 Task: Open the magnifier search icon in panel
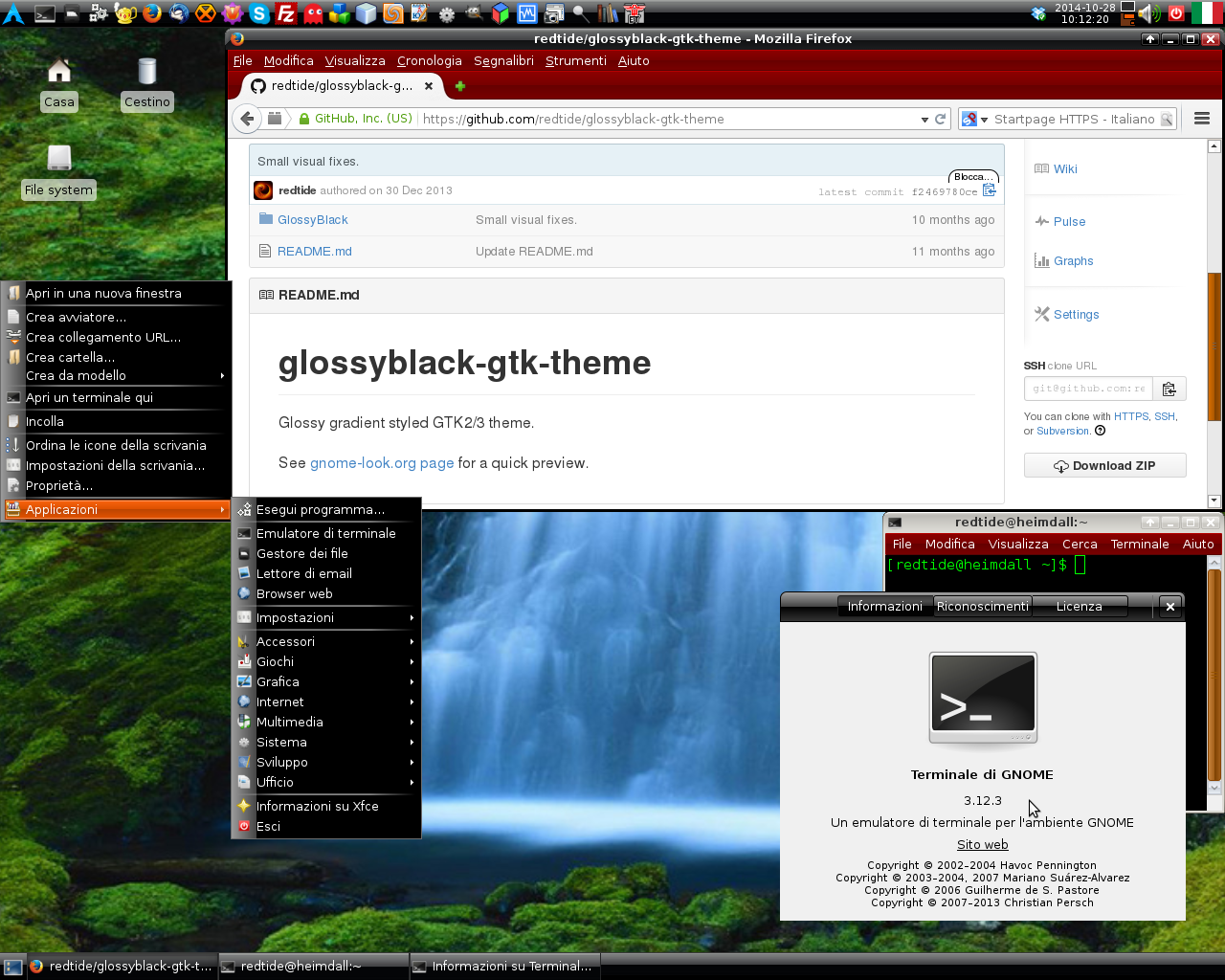(581, 13)
